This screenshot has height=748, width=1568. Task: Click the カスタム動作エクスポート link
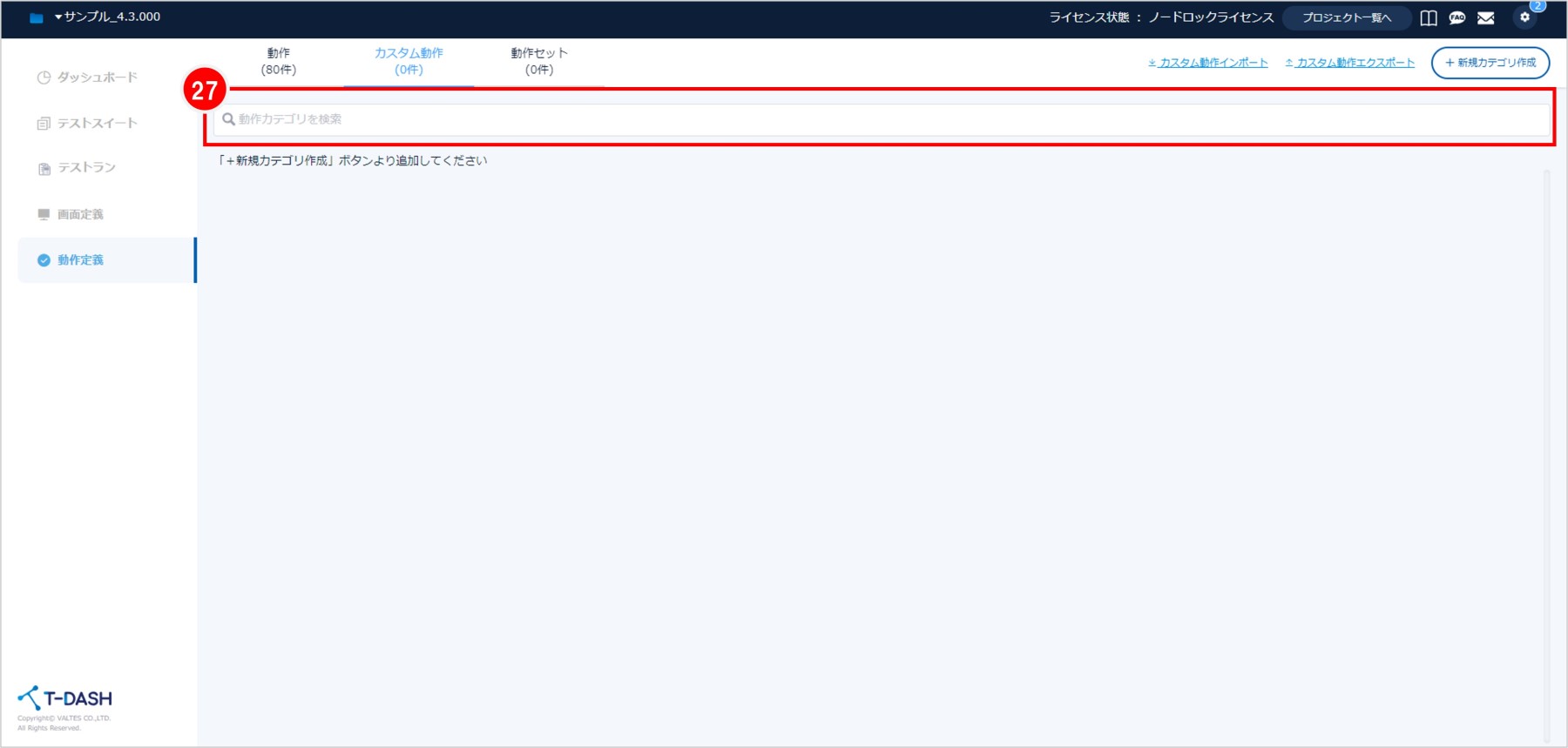[x=1349, y=63]
